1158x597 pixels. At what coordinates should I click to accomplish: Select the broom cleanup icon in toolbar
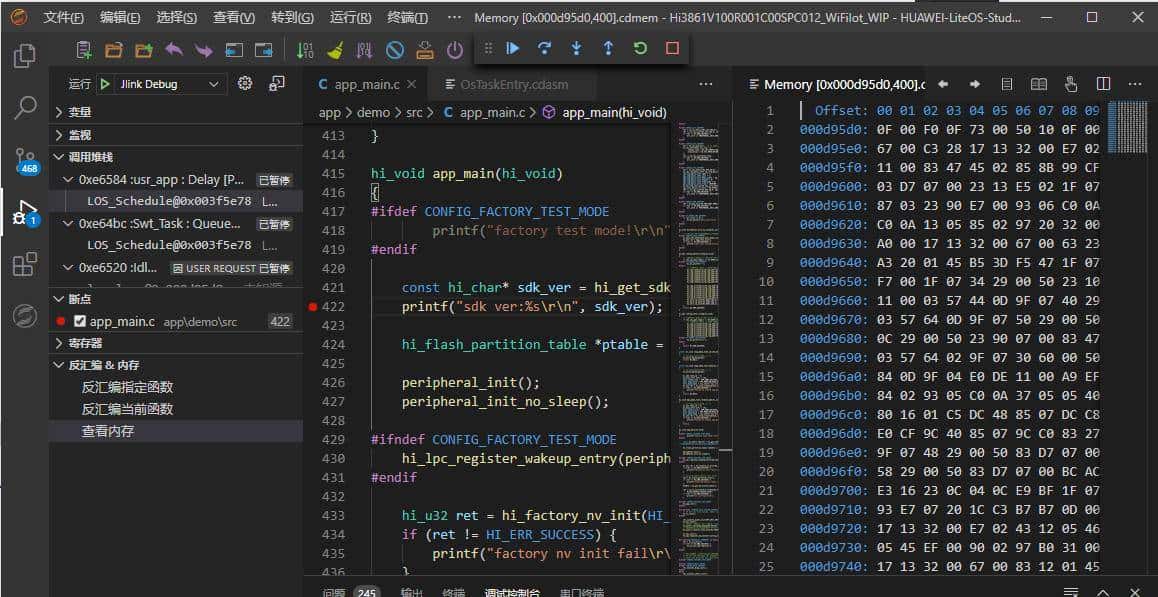(x=336, y=48)
